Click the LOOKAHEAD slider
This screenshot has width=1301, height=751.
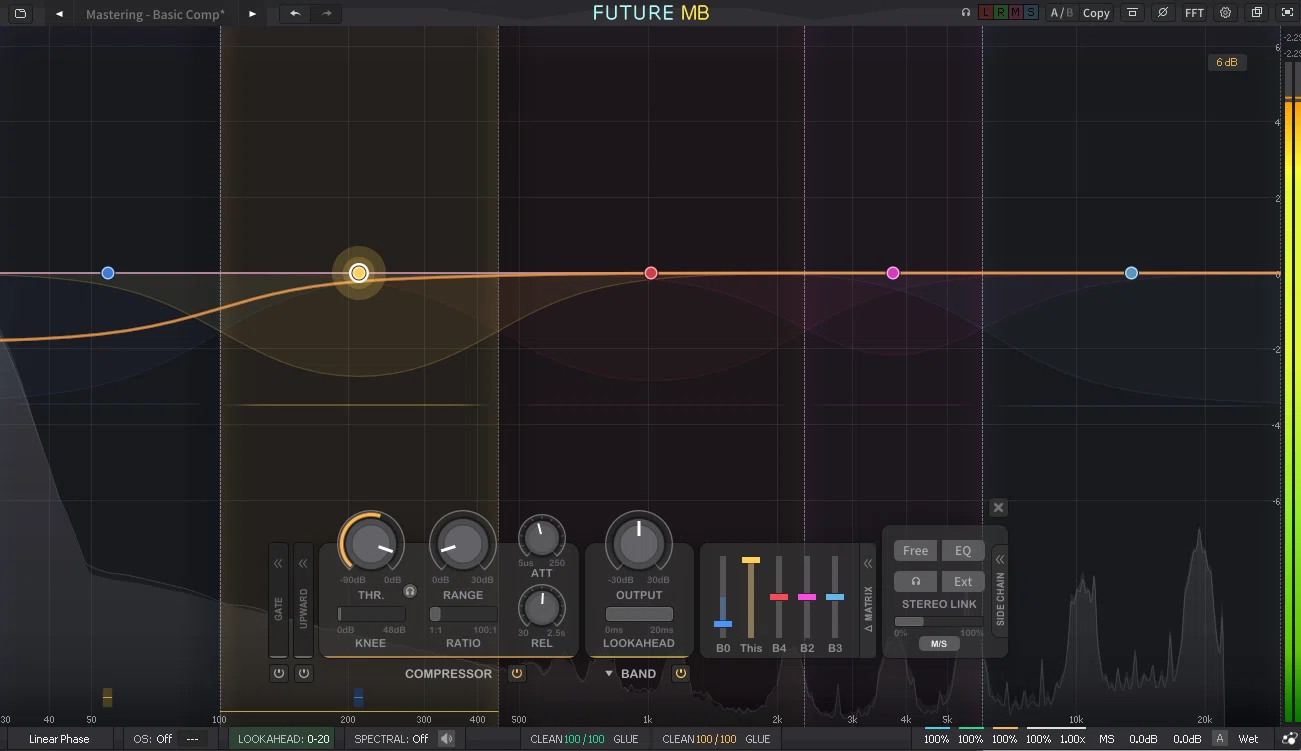(639, 614)
